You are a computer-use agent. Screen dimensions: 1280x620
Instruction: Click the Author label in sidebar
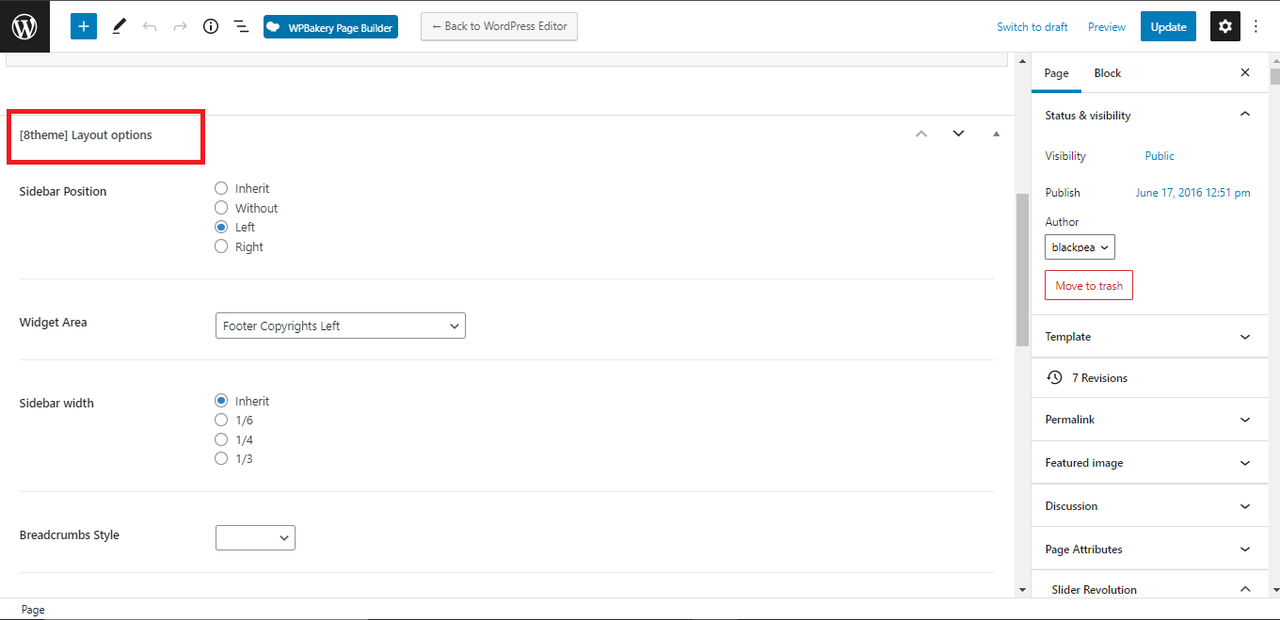point(1062,222)
